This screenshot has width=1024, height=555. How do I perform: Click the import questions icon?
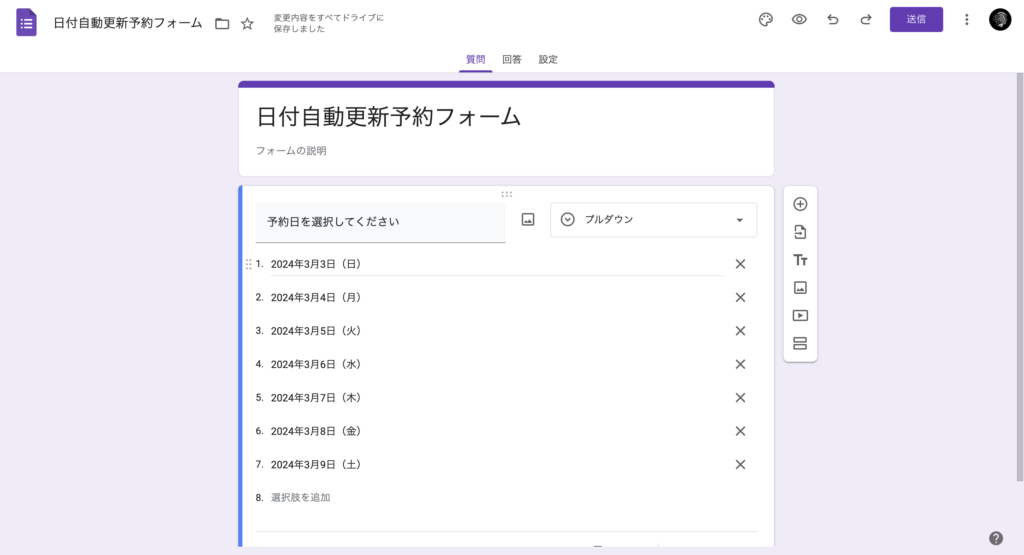pyautogui.click(x=800, y=232)
